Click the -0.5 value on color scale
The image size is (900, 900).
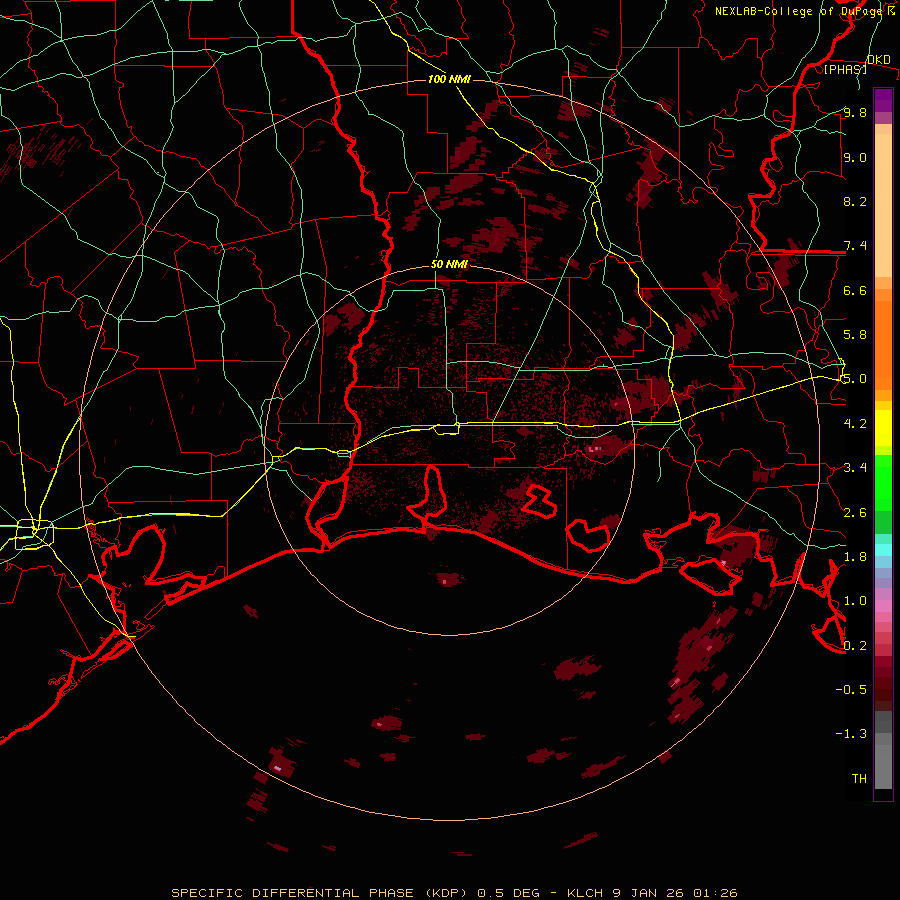click(x=851, y=690)
